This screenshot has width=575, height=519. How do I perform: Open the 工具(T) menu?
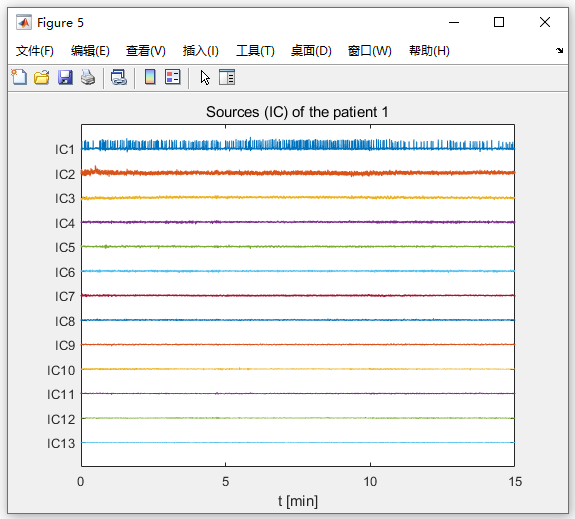coord(255,51)
